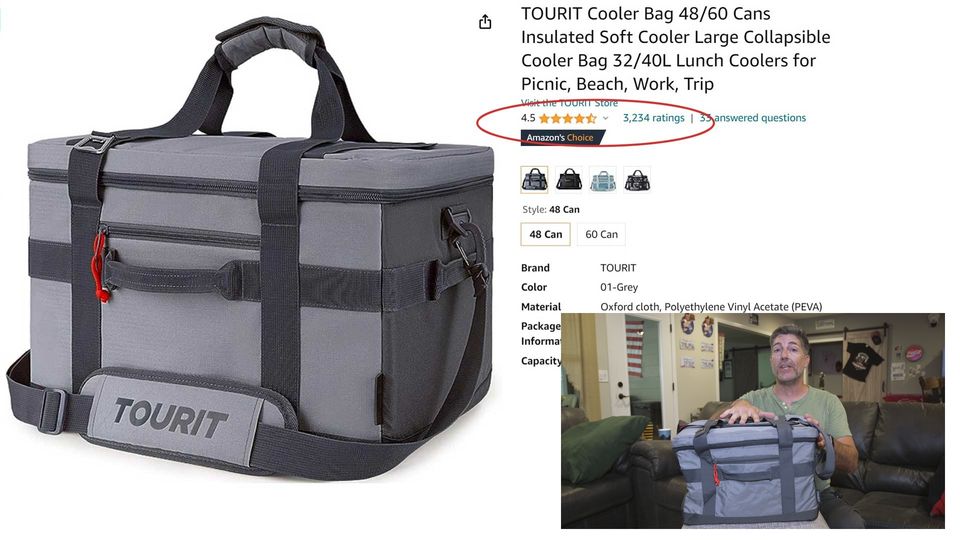960x540 pixels.
Task: Click the share icon beside the product title
Action: click(x=485, y=23)
